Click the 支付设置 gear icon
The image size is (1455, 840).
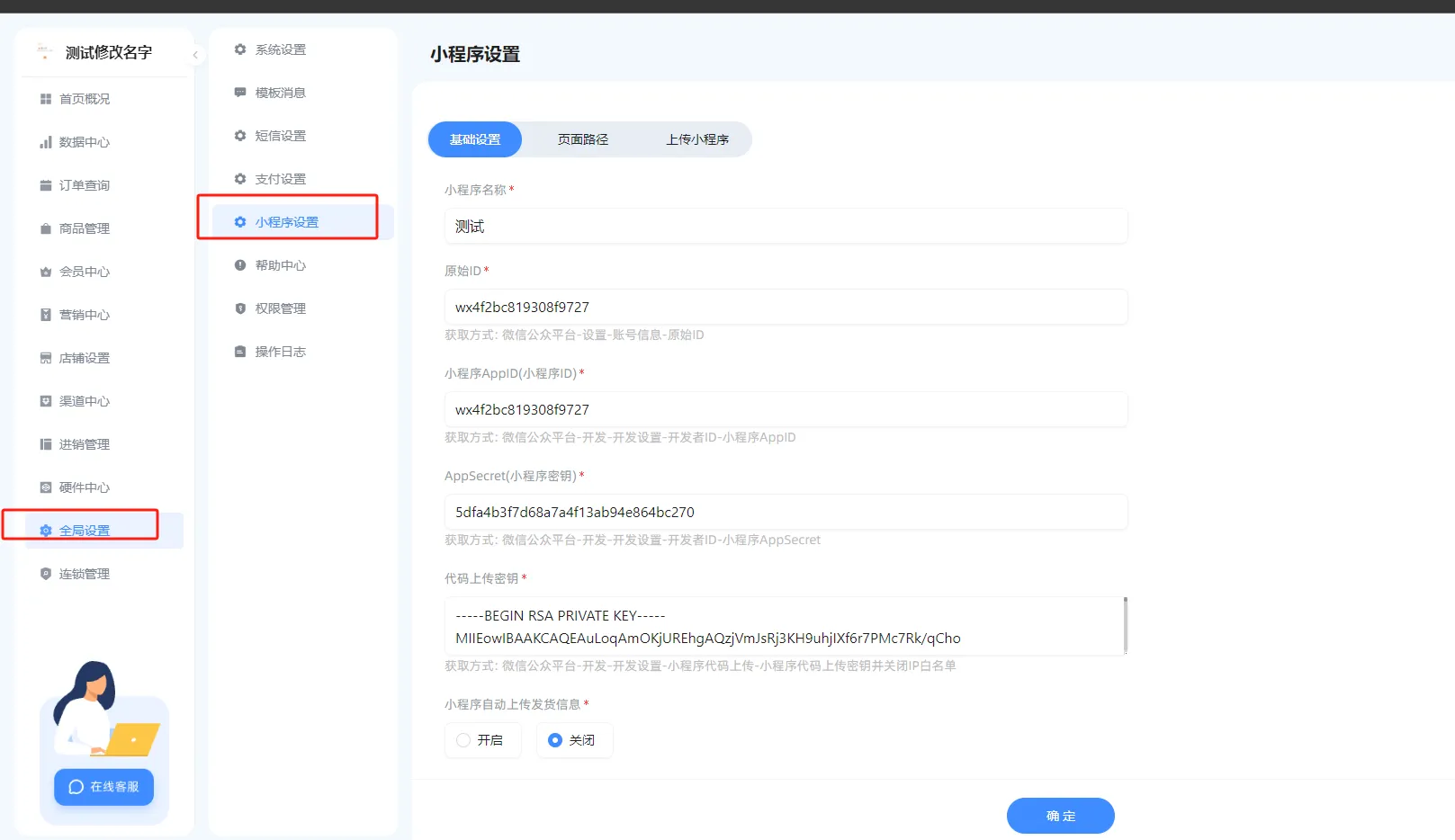tap(239, 178)
